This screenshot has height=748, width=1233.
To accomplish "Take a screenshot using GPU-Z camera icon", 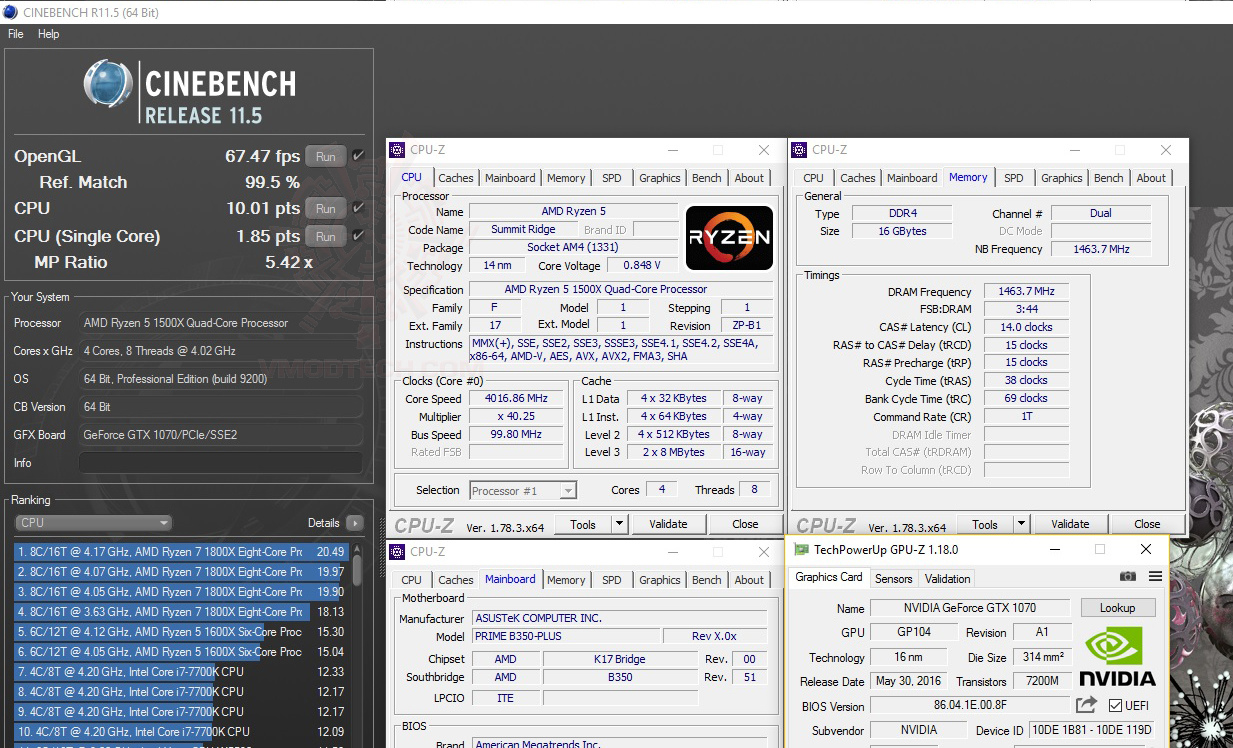I will 1129,577.
